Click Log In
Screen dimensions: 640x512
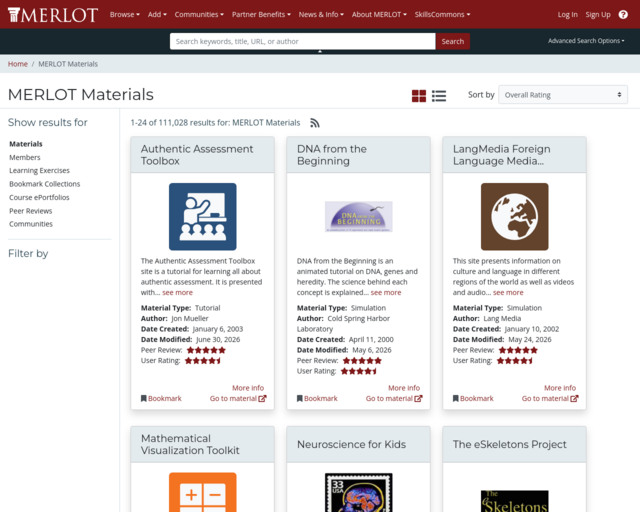pyautogui.click(x=568, y=15)
